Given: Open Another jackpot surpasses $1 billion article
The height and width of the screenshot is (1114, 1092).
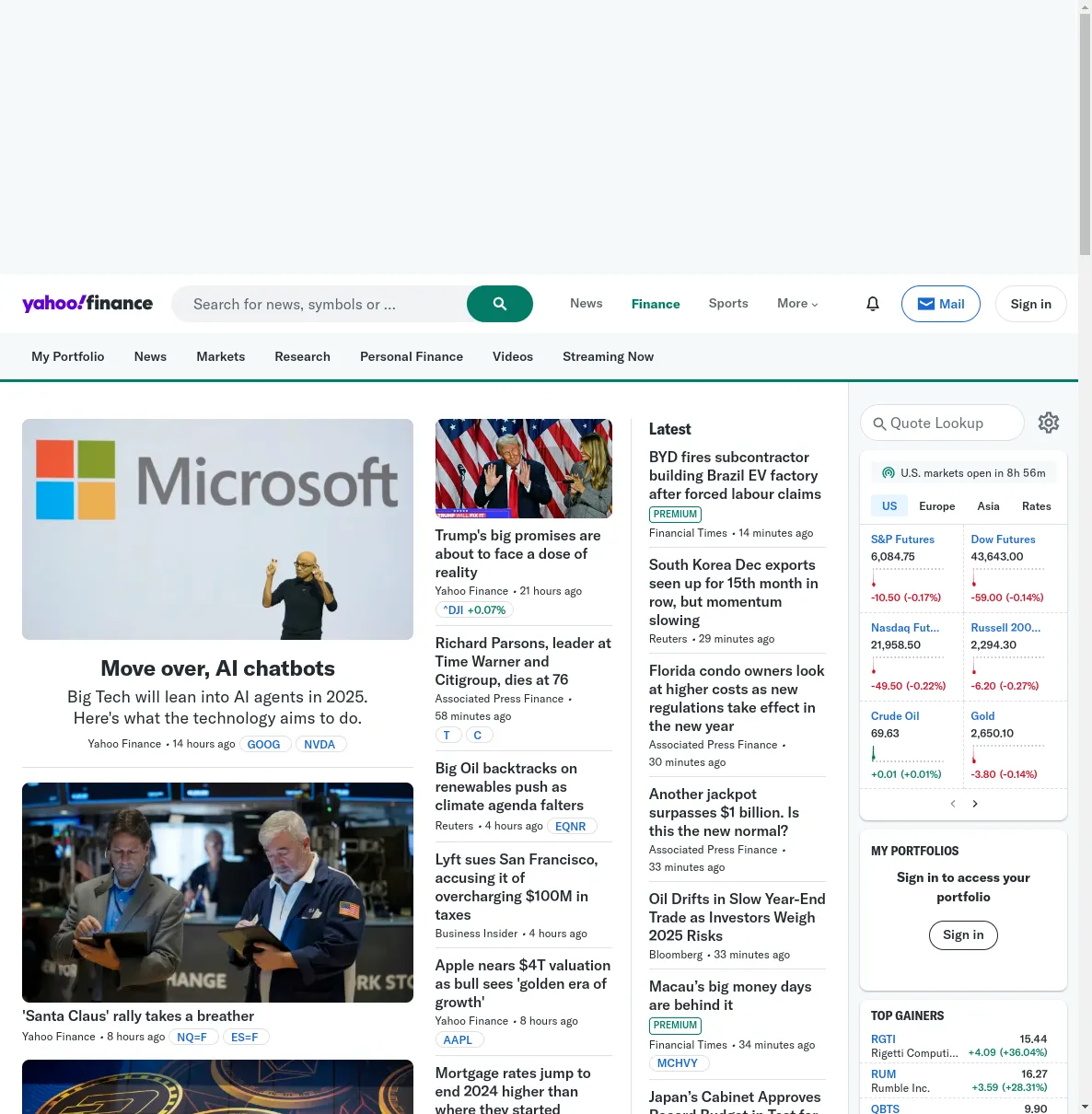Looking at the screenshot, I should 724,812.
